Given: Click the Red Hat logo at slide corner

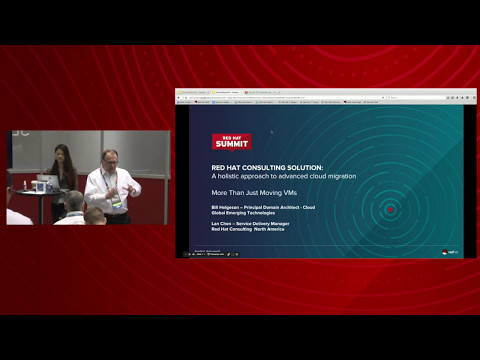Looking at the screenshot, I should point(450,252).
